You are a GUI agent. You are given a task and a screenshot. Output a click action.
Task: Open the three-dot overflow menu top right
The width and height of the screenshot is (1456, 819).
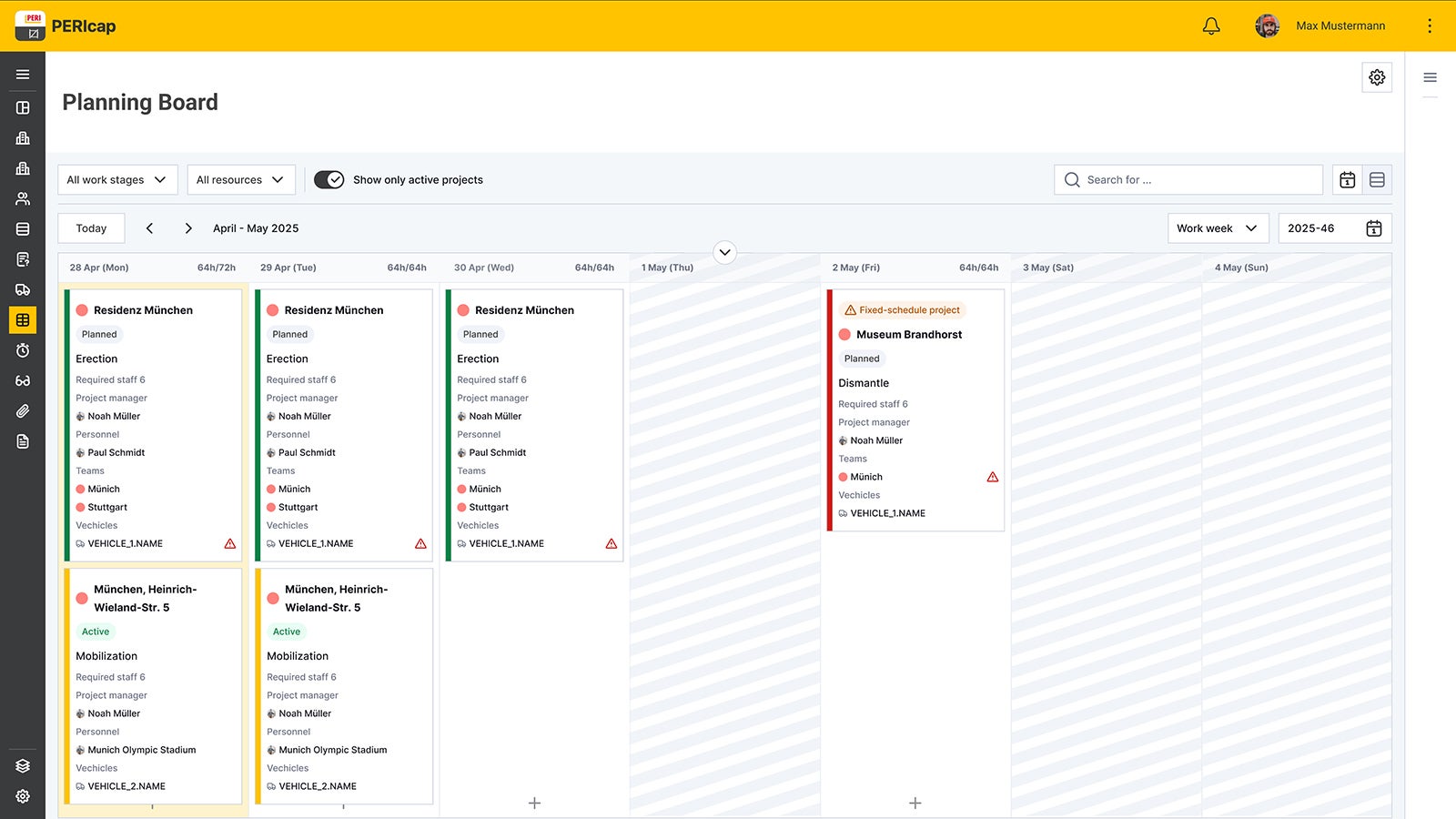(x=1431, y=25)
